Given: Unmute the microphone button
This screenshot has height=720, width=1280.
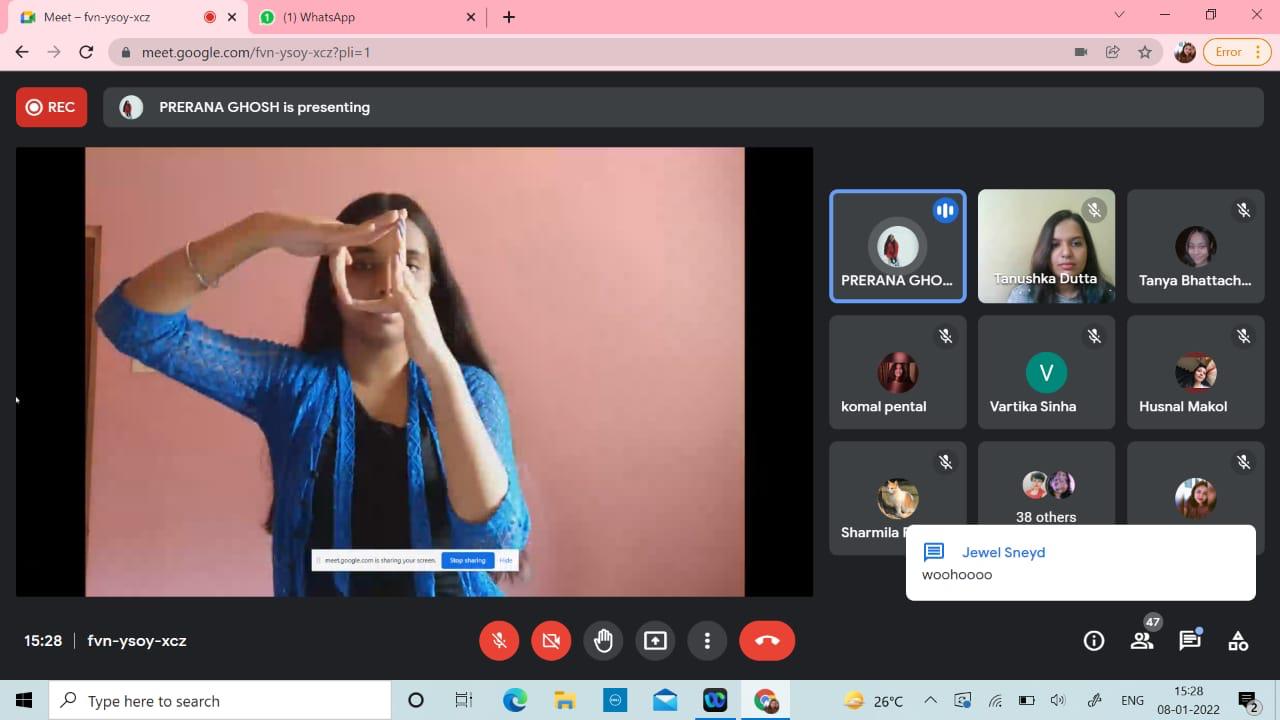Looking at the screenshot, I should coord(499,641).
